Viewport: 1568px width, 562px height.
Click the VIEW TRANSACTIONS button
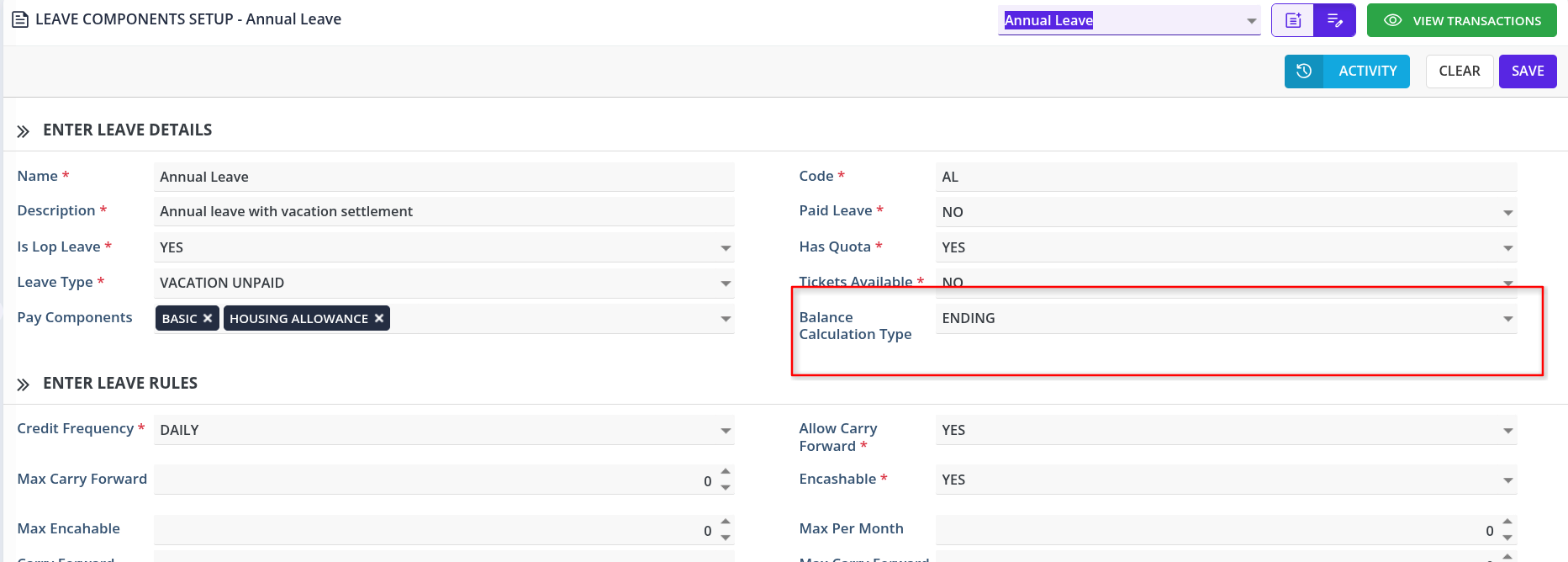tap(1462, 20)
